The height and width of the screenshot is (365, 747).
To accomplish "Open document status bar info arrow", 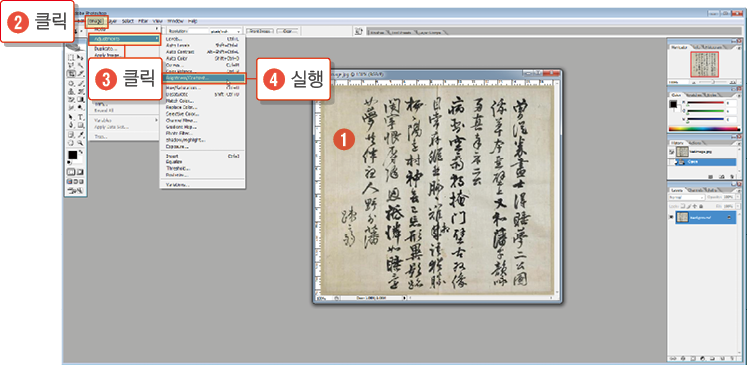I will pyautogui.click(x=405, y=298).
